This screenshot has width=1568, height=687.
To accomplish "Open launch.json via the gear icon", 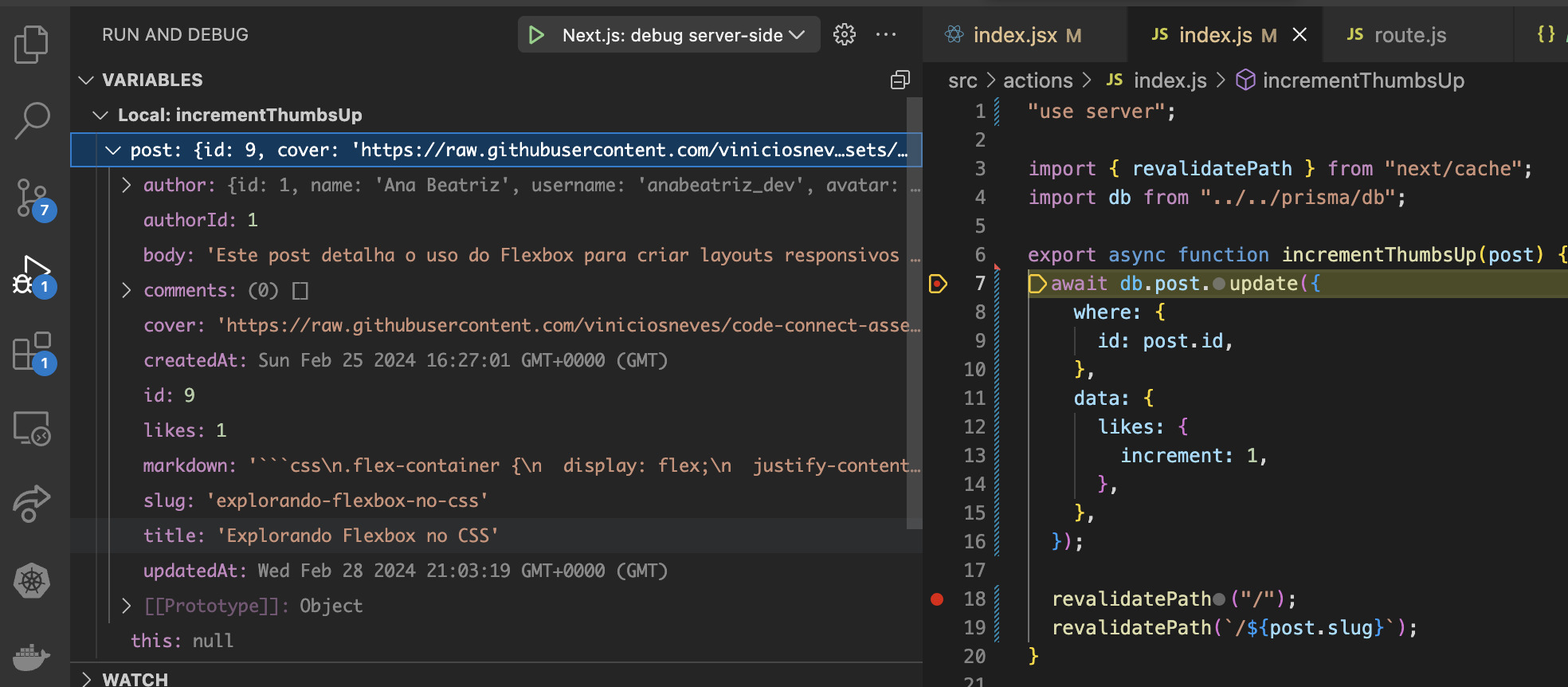I will (x=845, y=34).
